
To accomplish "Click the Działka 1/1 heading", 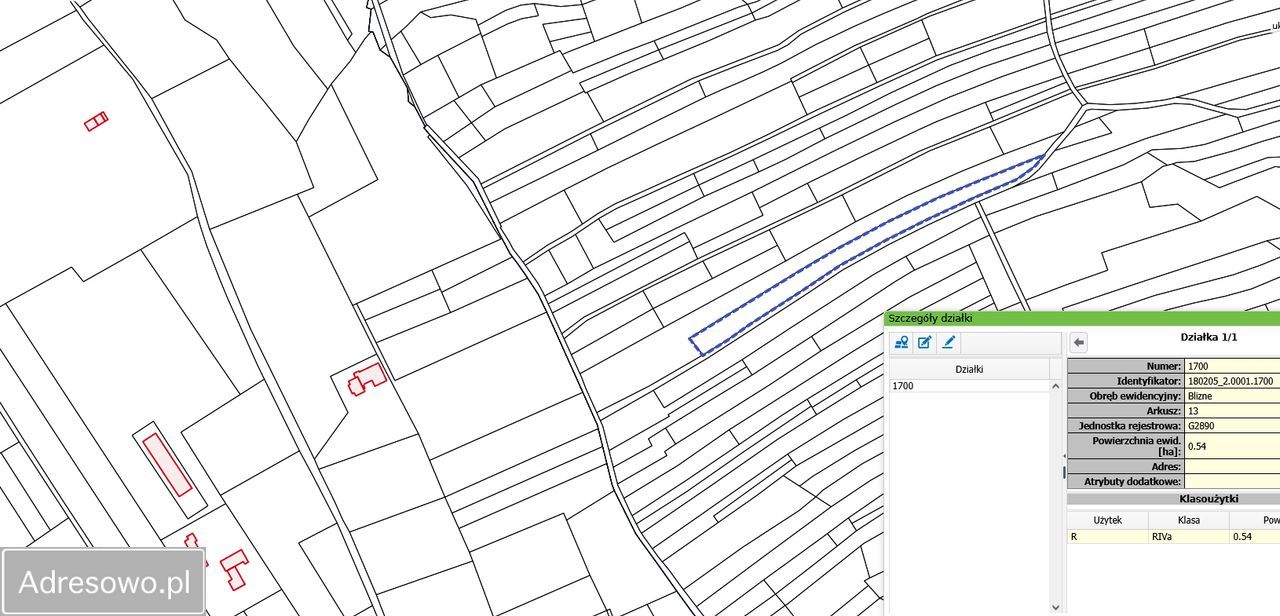I will point(1208,338).
